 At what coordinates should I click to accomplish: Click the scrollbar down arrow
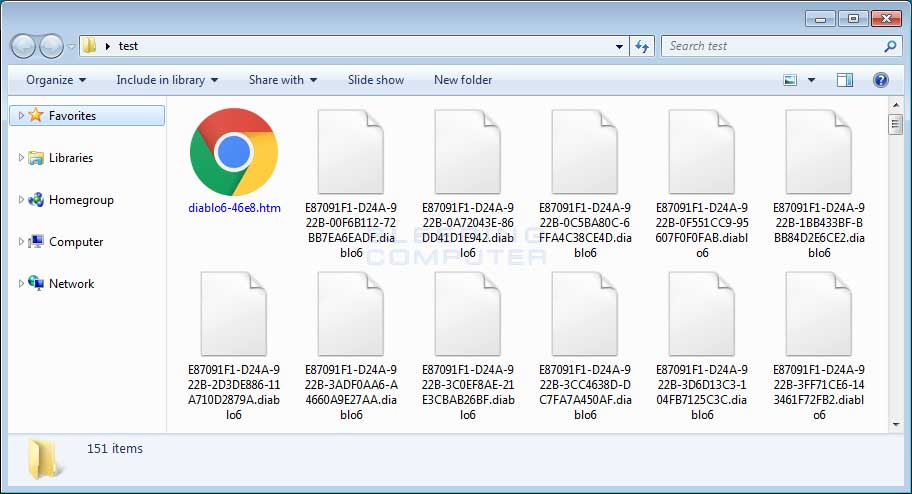click(x=896, y=425)
